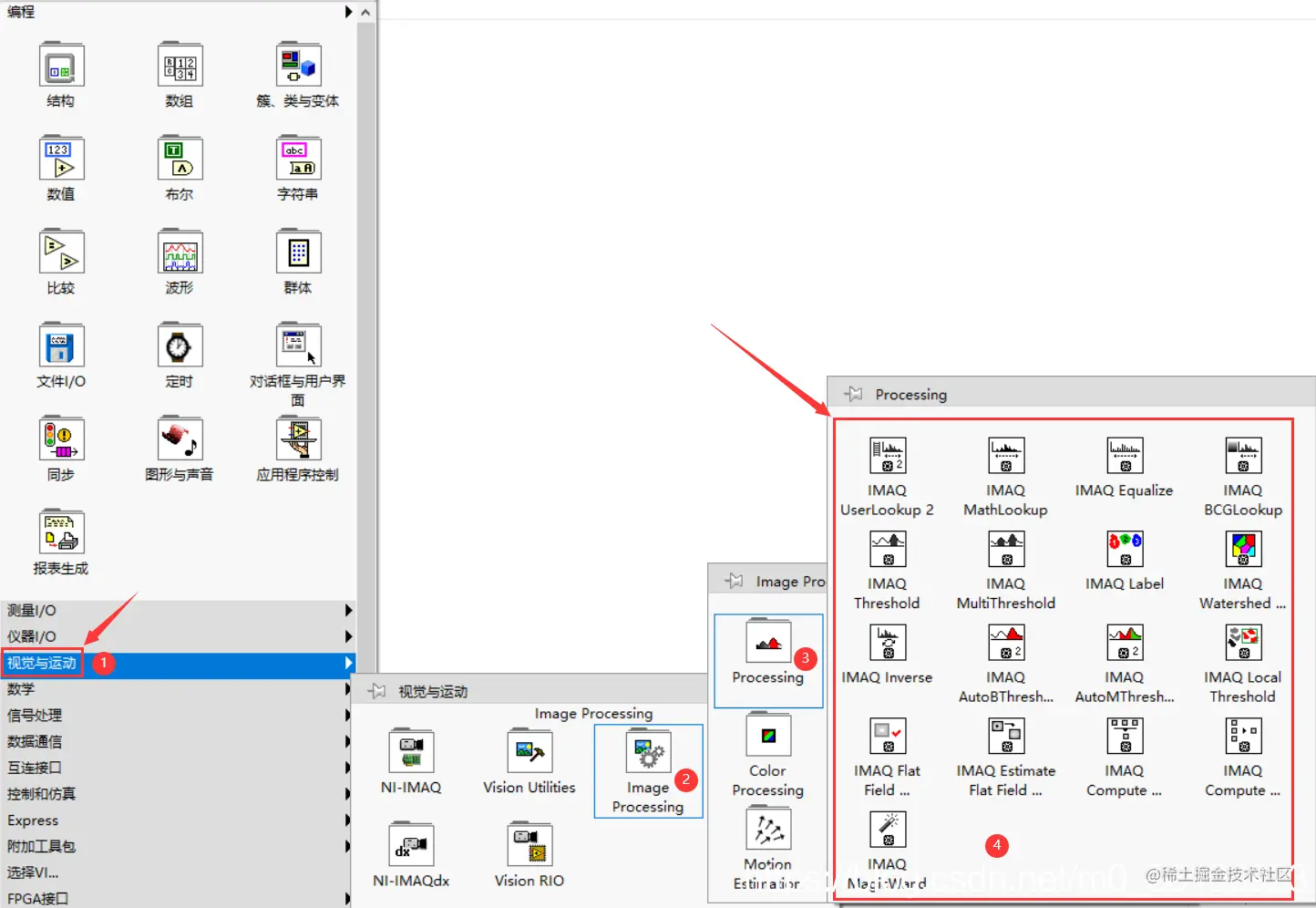
Task: Select the IMAQ Local Threshold VI
Action: click(x=1243, y=643)
